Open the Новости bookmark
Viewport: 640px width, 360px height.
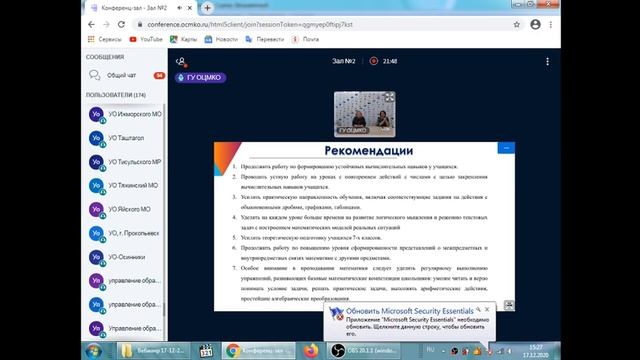point(221,39)
